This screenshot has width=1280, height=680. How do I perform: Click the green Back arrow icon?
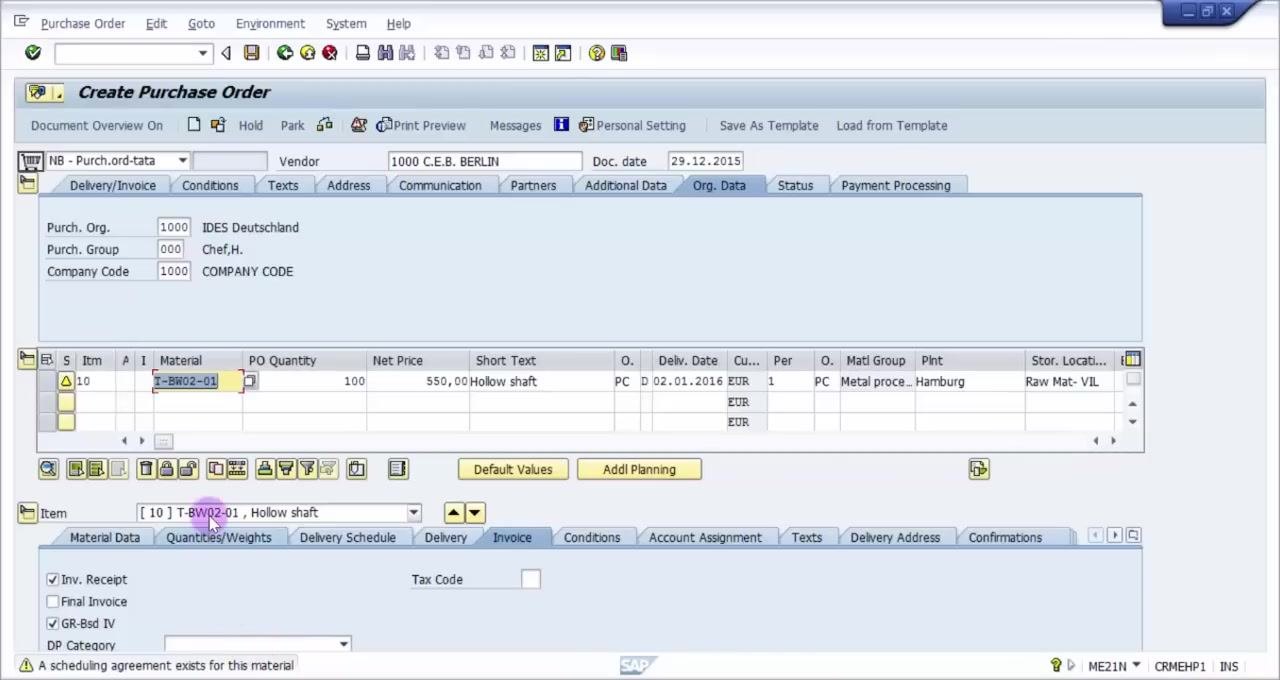coord(285,53)
